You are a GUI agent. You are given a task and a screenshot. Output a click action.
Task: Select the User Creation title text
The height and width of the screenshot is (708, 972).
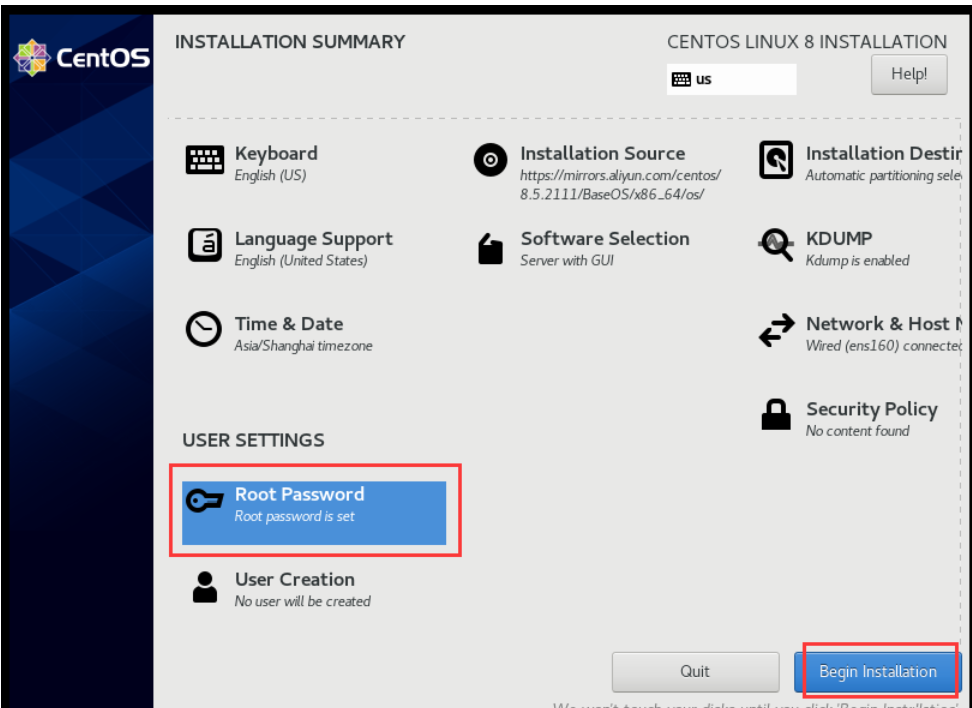click(x=294, y=579)
